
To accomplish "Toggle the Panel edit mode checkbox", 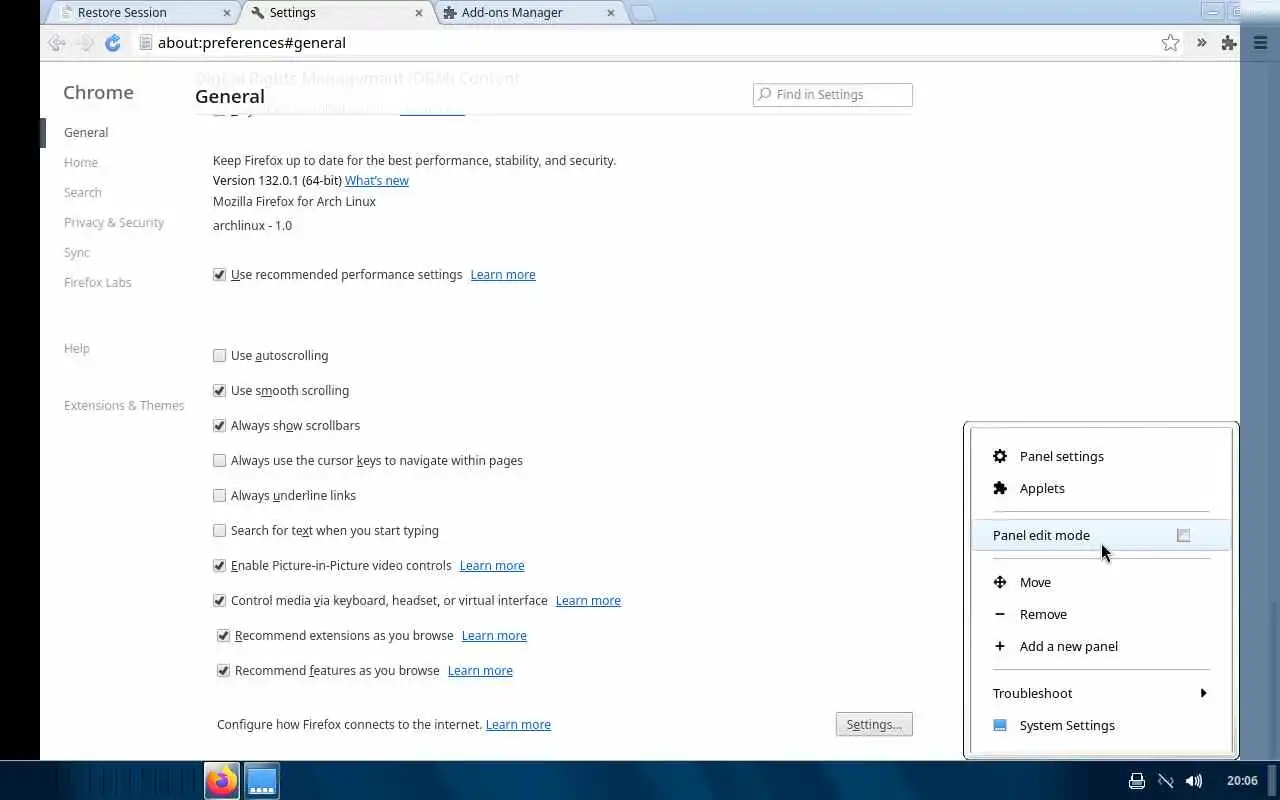I will pos(1183,535).
